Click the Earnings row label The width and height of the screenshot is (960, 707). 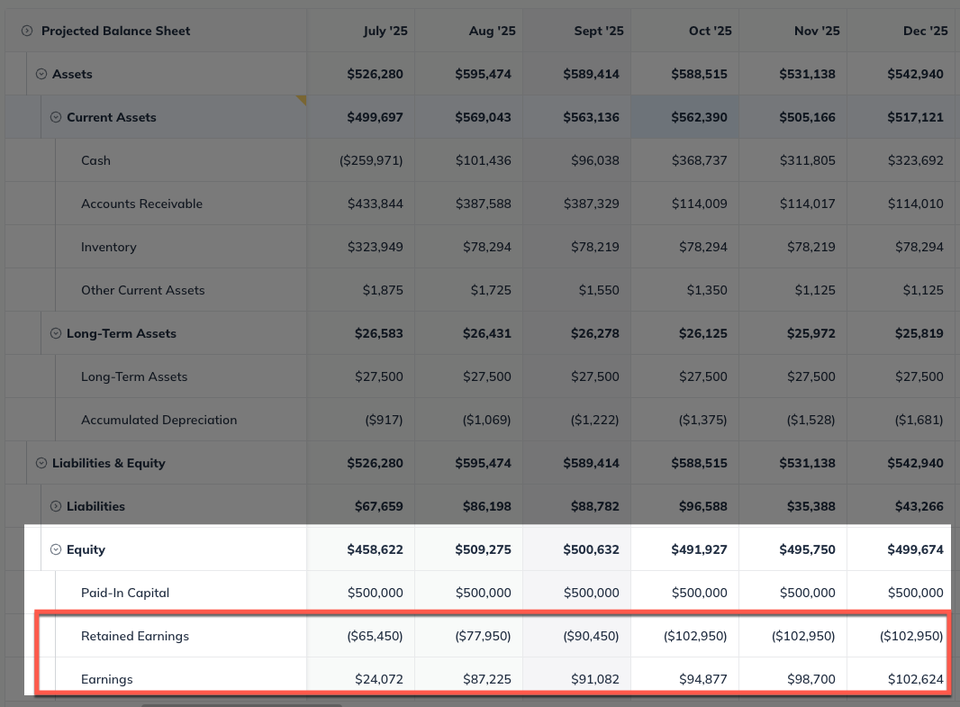click(x=107, y=679)
